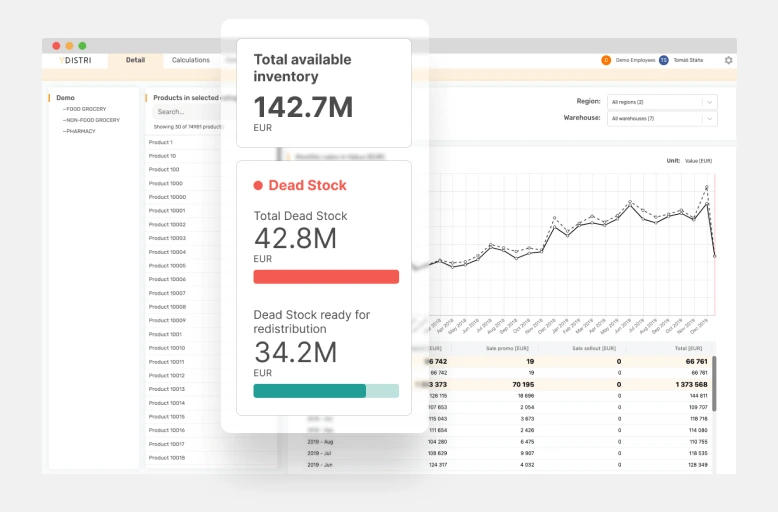
Task: Click the sale promo value 70 195
Action: coord(523,385)
